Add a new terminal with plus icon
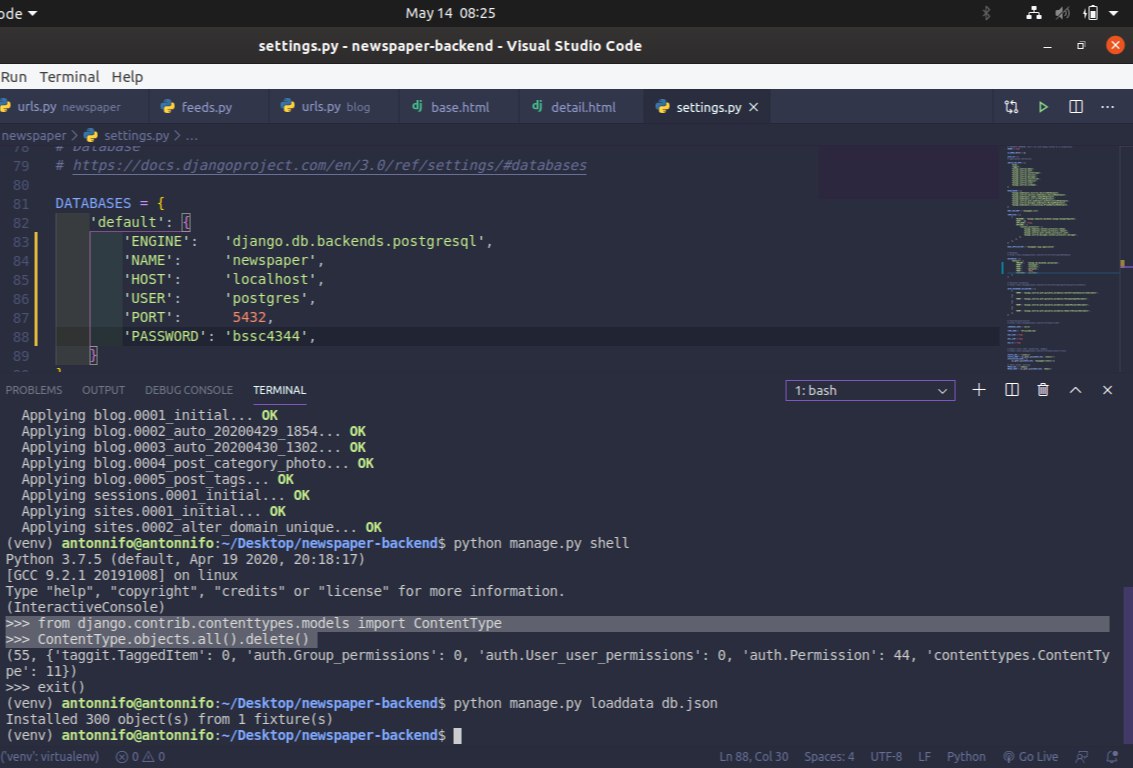 (x=978, y=390)
